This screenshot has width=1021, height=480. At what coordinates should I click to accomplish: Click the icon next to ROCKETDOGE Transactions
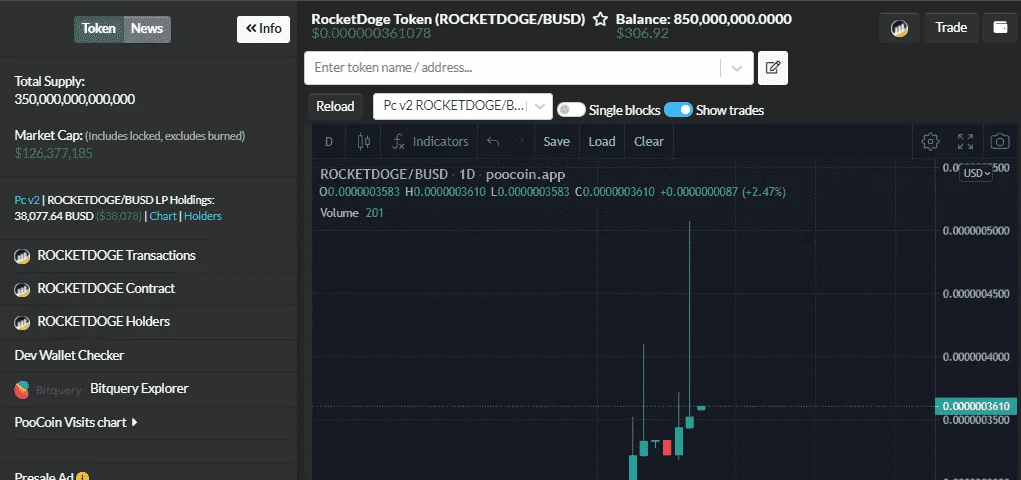pyautogui.click(x=23, y=256)
